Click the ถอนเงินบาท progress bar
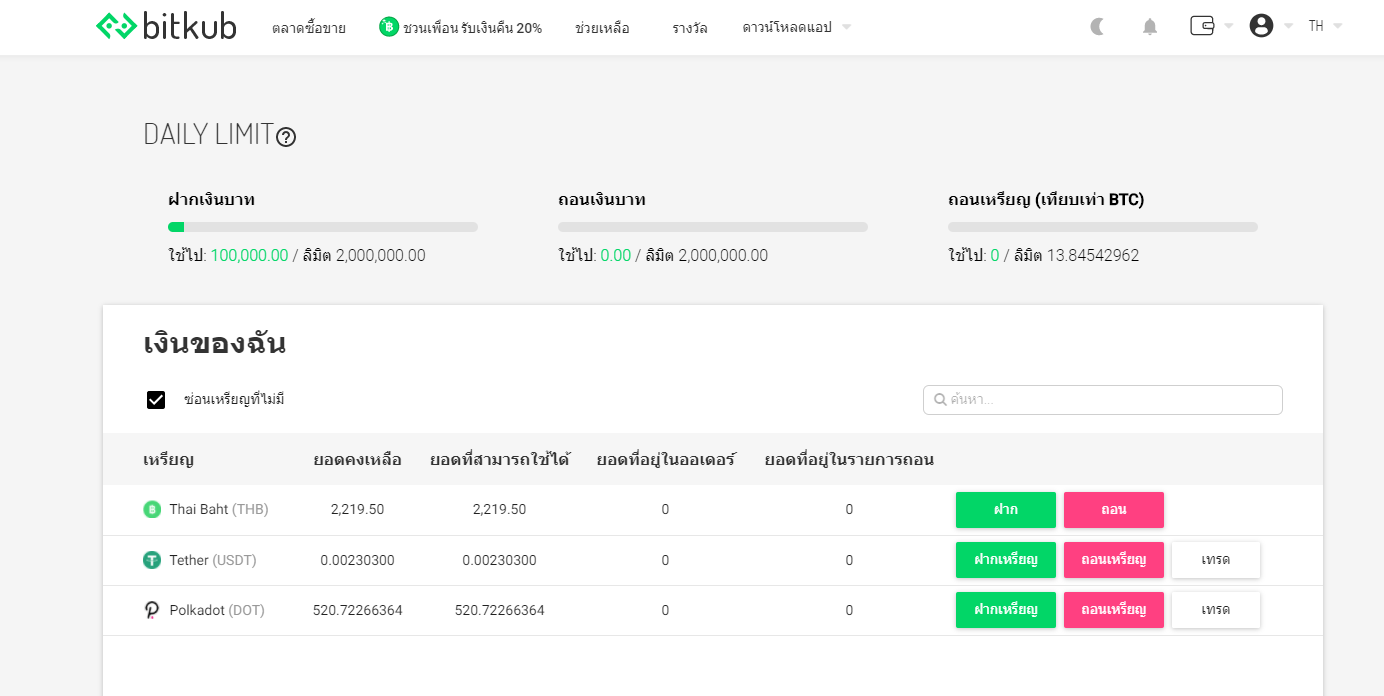This screenshot has width=1384, height=696. click(x=713, y=227)
